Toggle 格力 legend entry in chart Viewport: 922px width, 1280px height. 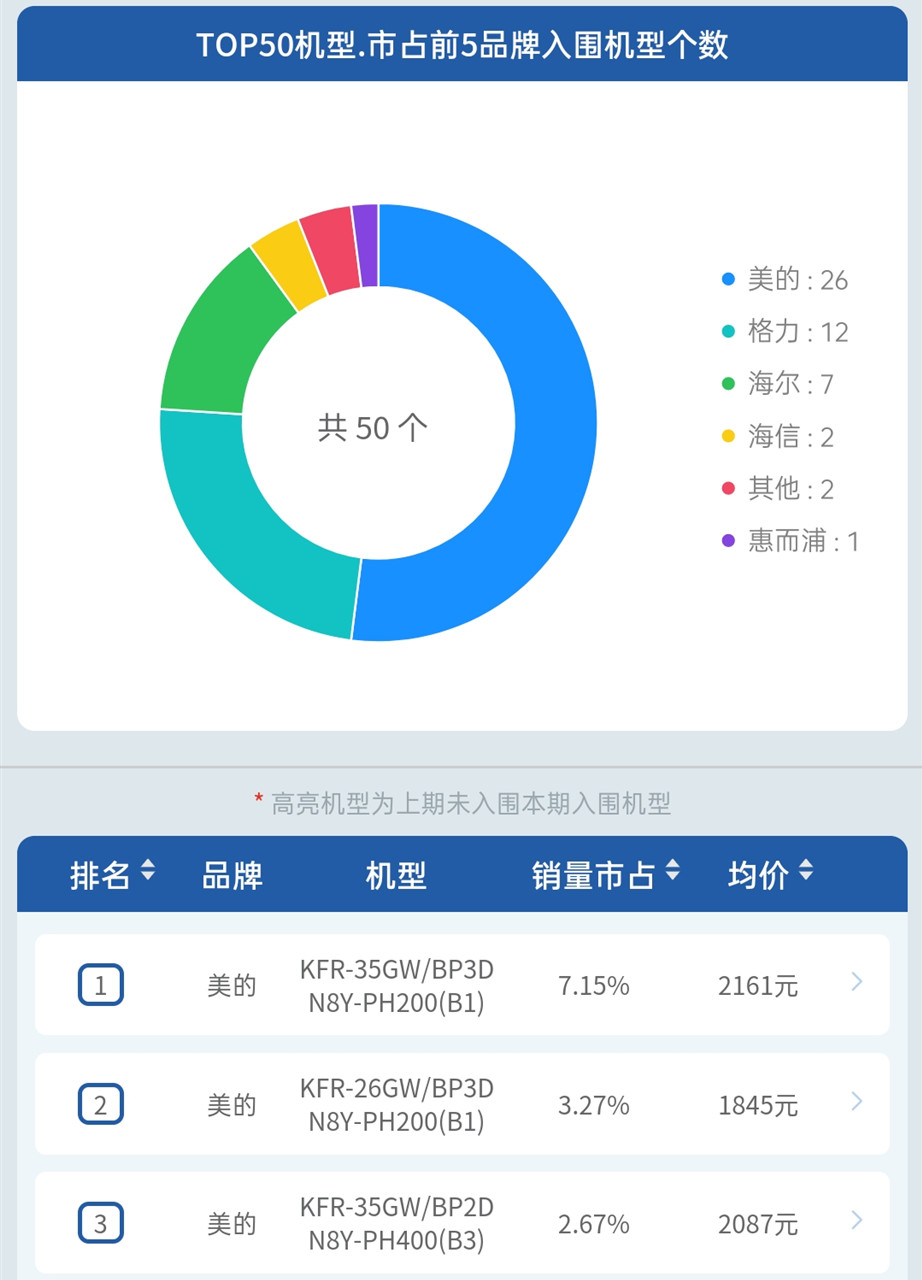(785, 332)
